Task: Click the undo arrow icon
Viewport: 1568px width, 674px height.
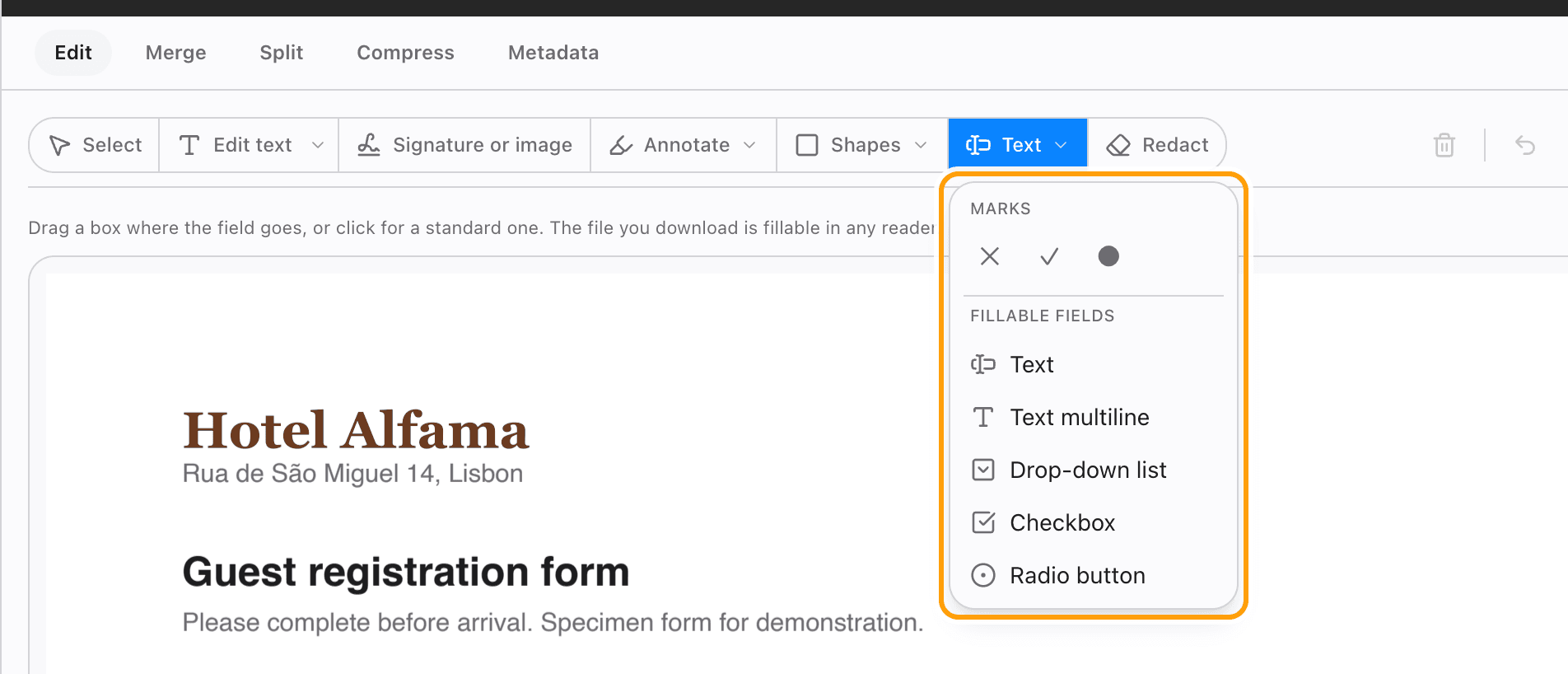Action: [x=1525, y=145]
